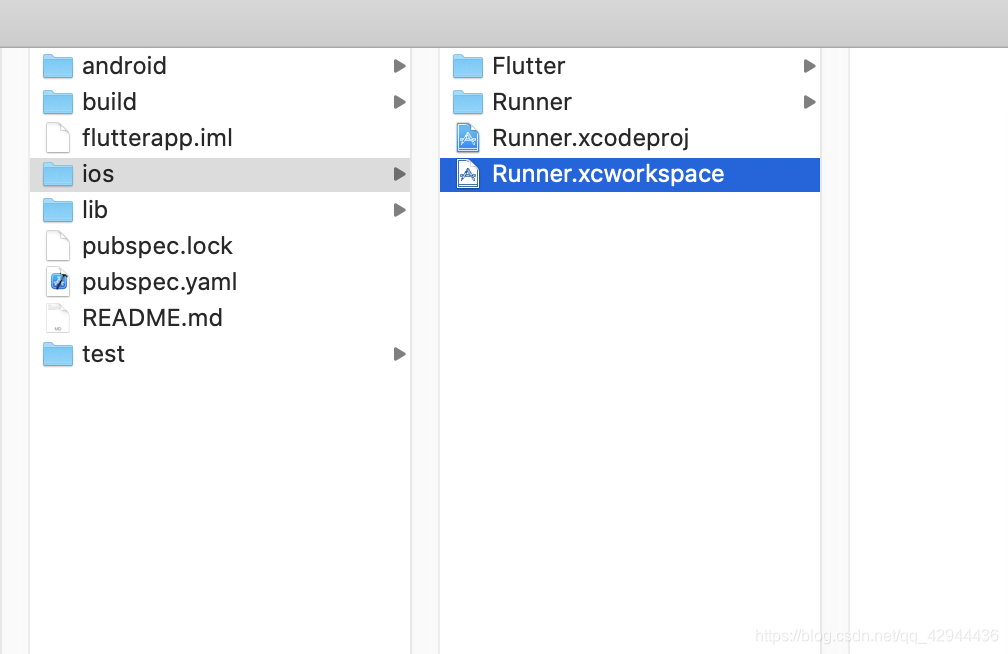Select the lib folder name
Image resolution: width=1008 pixels, height=654 pixels.
pyautogui.click(x=95, y=210)
